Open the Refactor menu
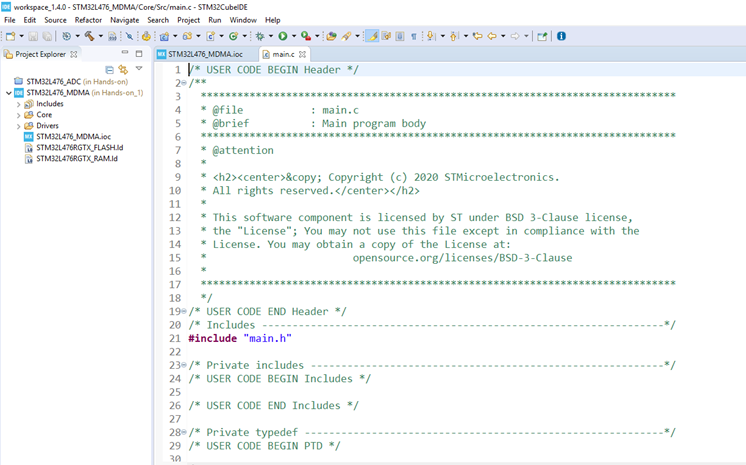 point(88,20)
